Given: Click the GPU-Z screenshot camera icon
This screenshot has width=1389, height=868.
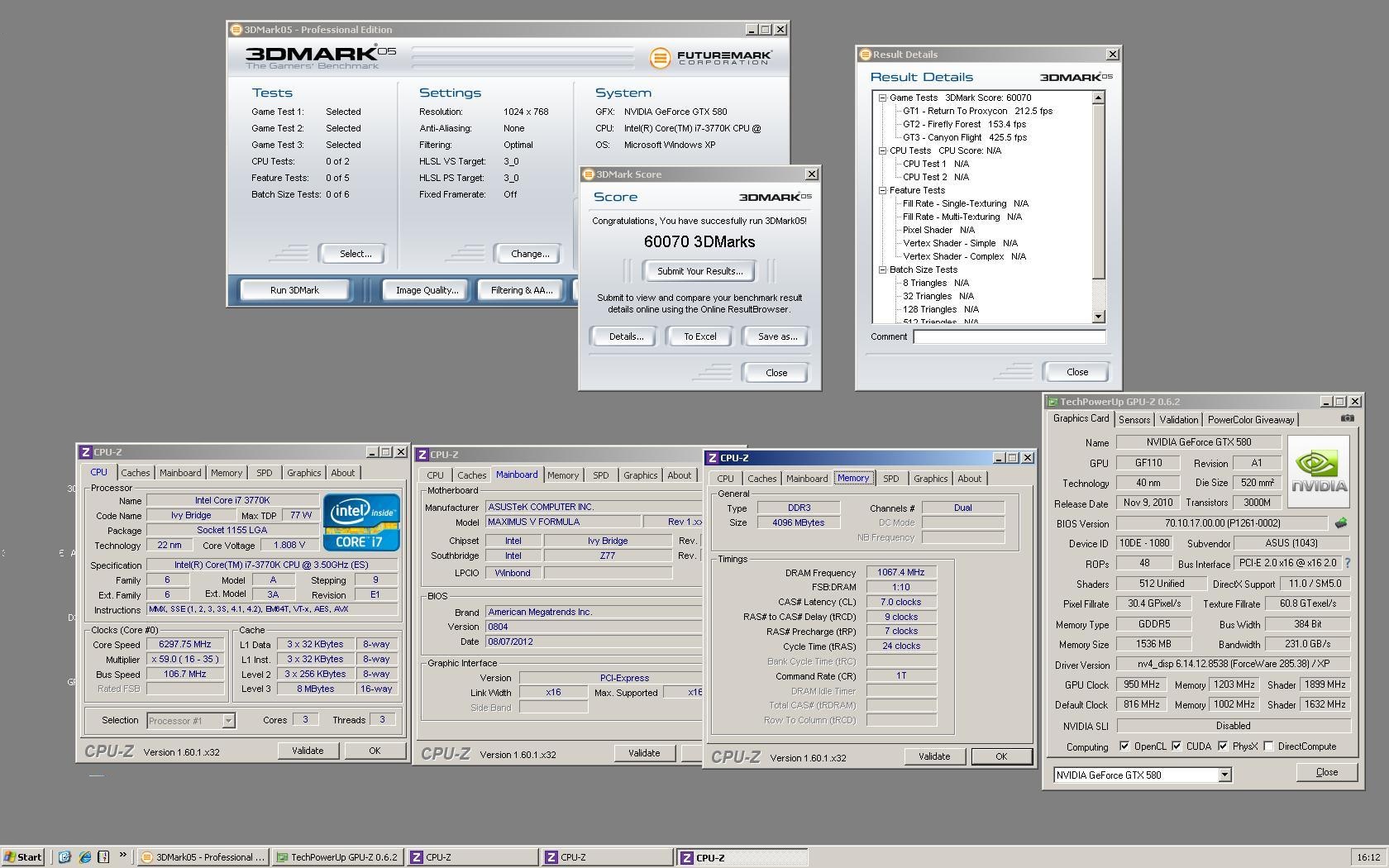Looking at the screenshot, I should [1347, 418].
